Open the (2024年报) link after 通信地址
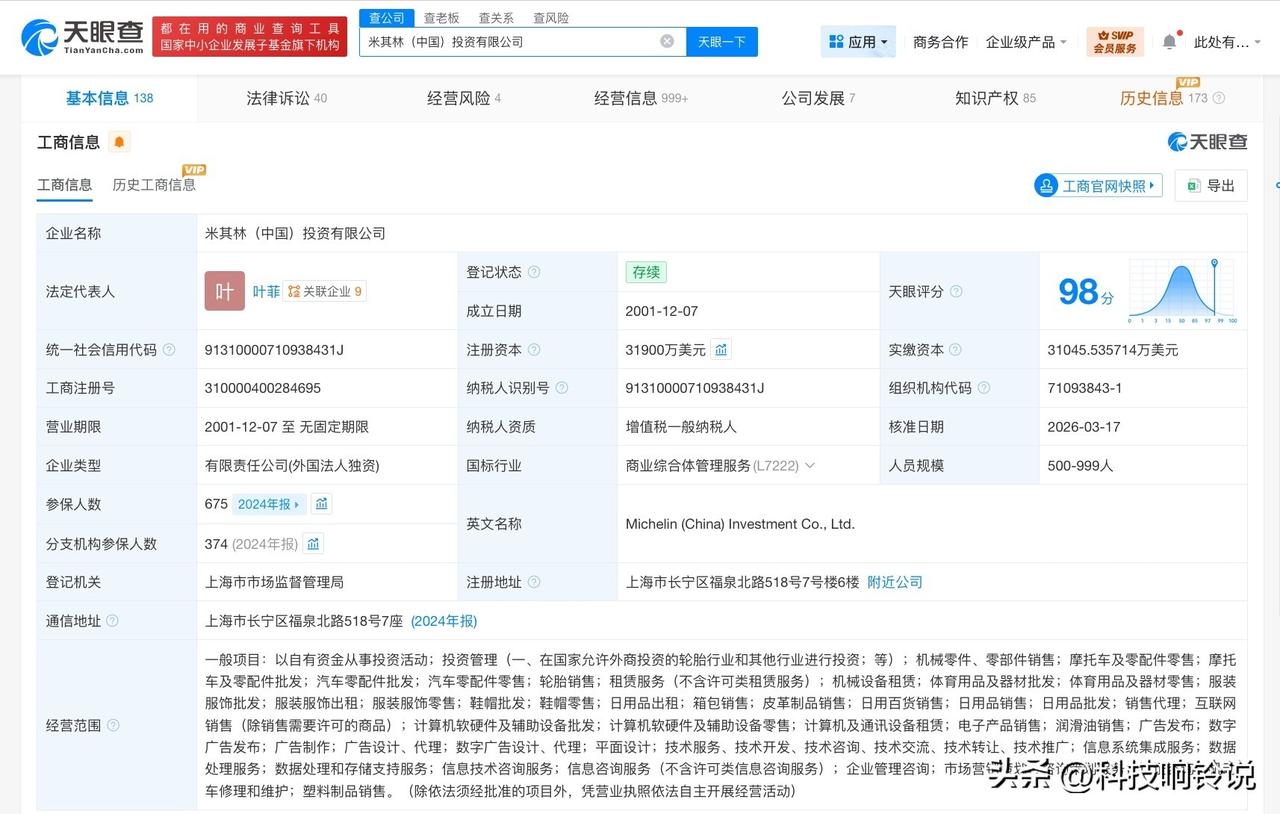Image resolution: width=1280 pixels, height=814 pixels. 444,621
